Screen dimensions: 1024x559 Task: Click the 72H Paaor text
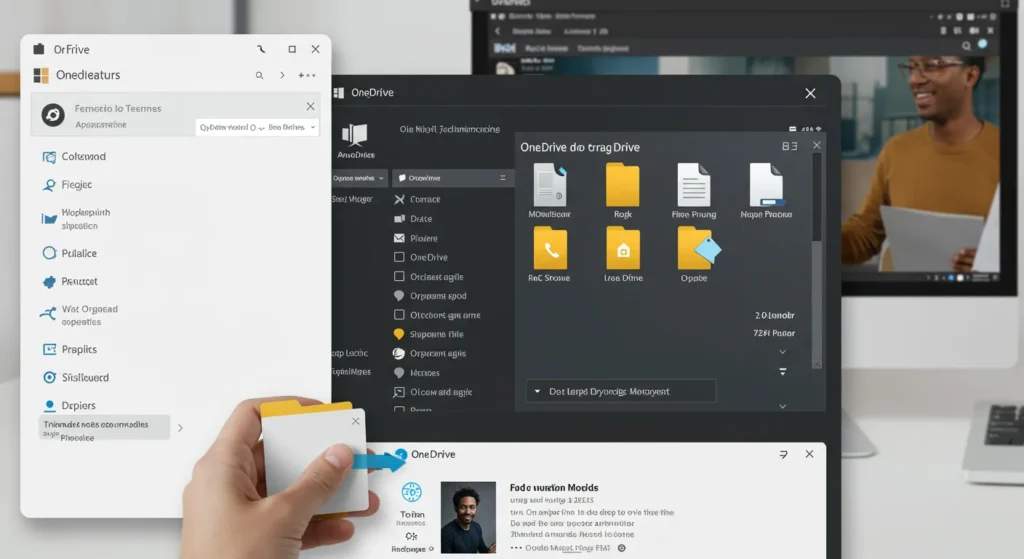tap(774, 333)
